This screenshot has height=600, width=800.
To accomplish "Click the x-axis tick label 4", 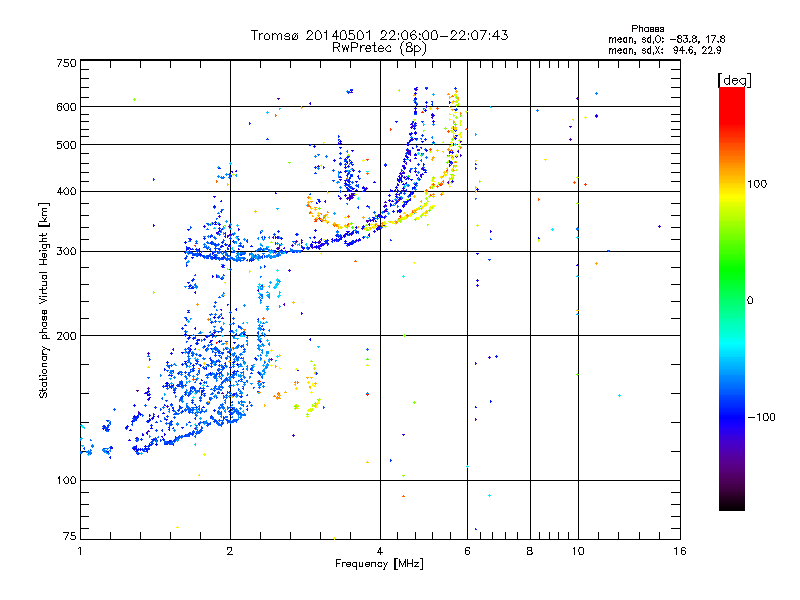I will point(380,551).
